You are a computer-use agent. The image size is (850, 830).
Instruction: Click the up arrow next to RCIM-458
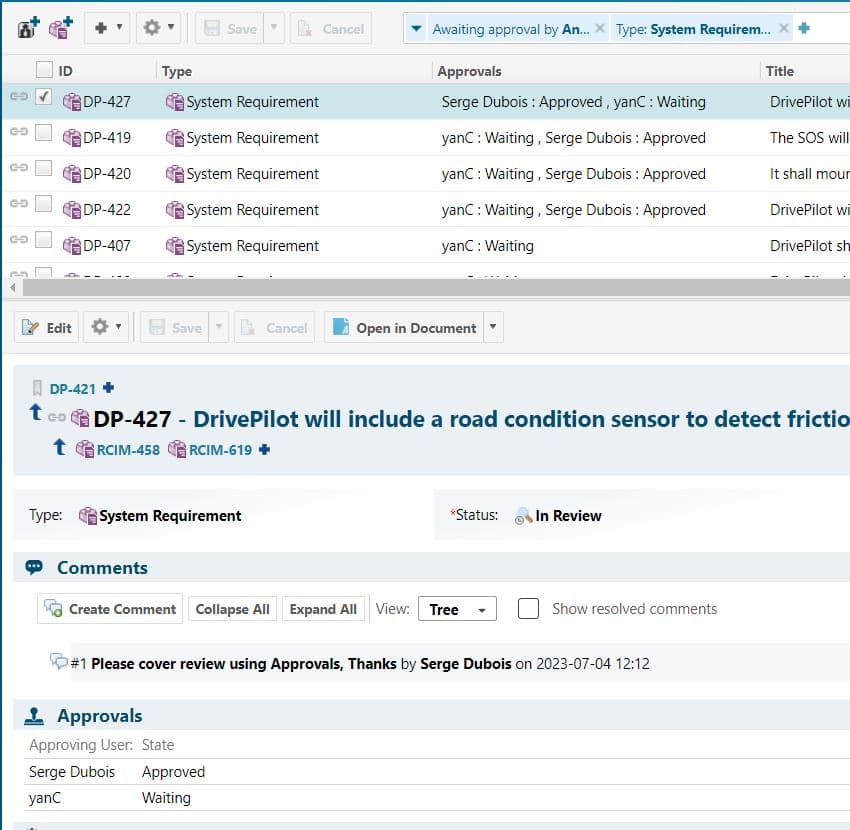60,449
